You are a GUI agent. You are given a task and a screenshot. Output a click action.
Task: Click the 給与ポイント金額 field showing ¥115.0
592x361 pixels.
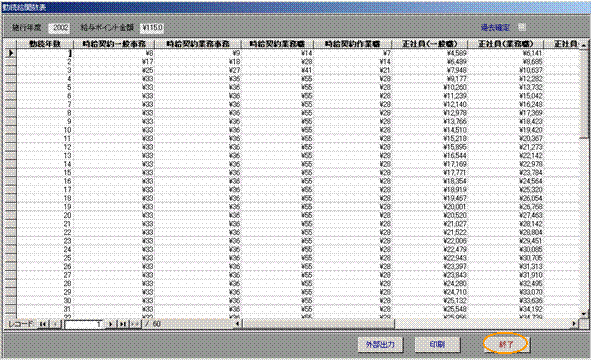(x=152, y=28)
